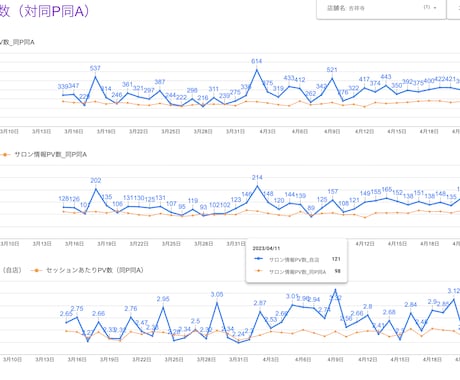
Task: Click orange marker beside サロン情報PV数_同P同A above second chart
Action: 5,155
